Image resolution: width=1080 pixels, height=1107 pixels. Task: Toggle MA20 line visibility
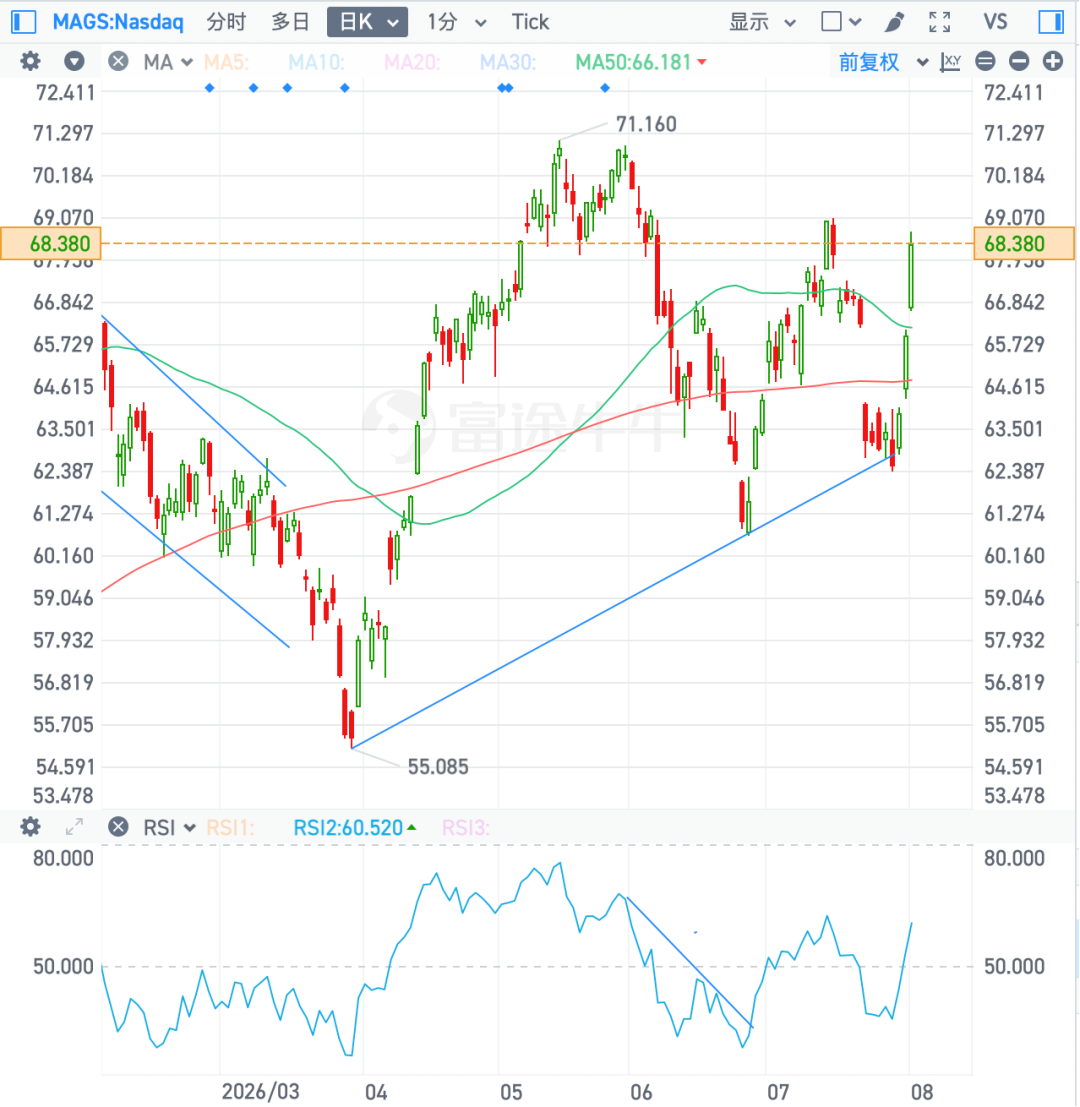[x=412, y=62]
